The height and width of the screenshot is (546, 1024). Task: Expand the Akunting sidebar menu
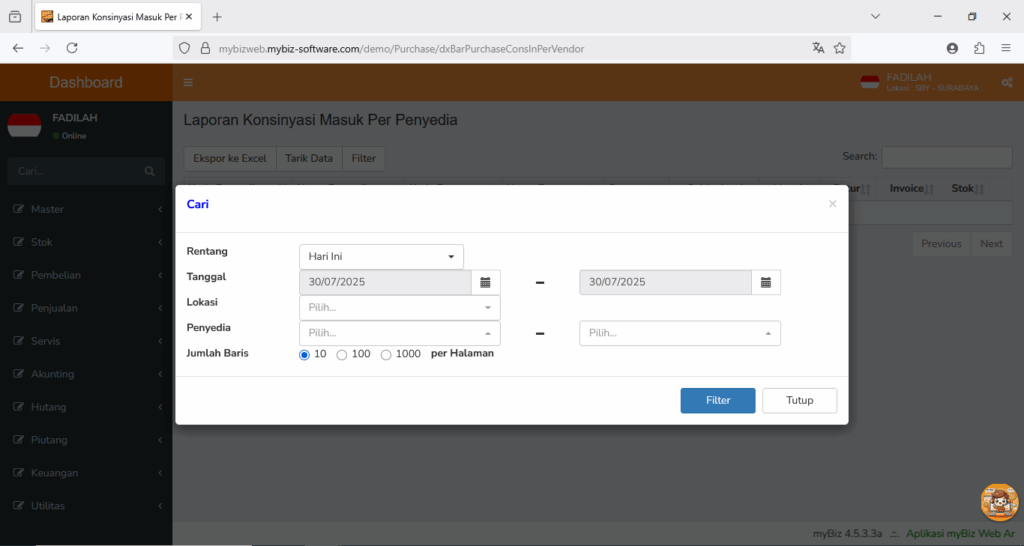(x=86, y=374)
